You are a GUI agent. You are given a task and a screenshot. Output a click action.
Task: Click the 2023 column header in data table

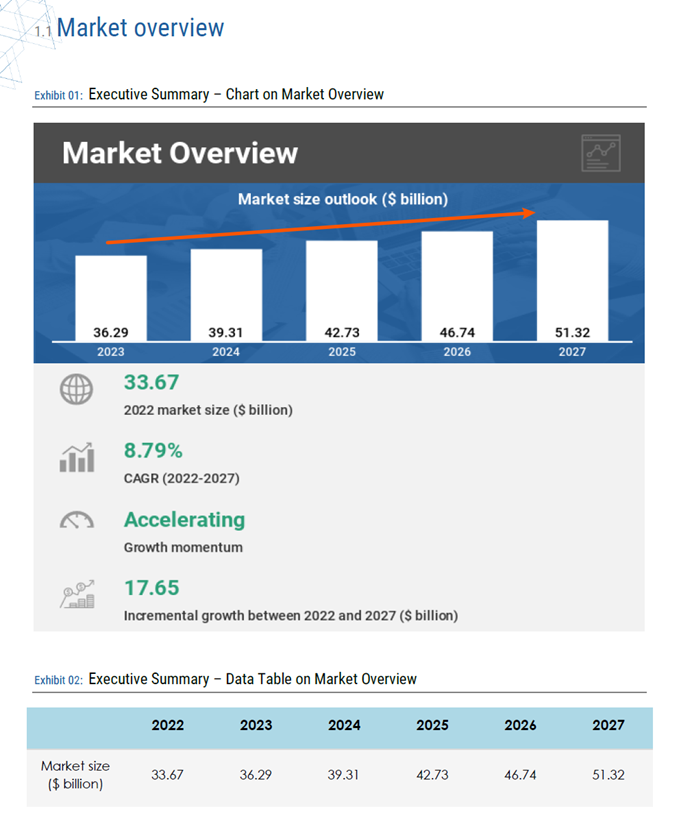[x=256, y=725]
